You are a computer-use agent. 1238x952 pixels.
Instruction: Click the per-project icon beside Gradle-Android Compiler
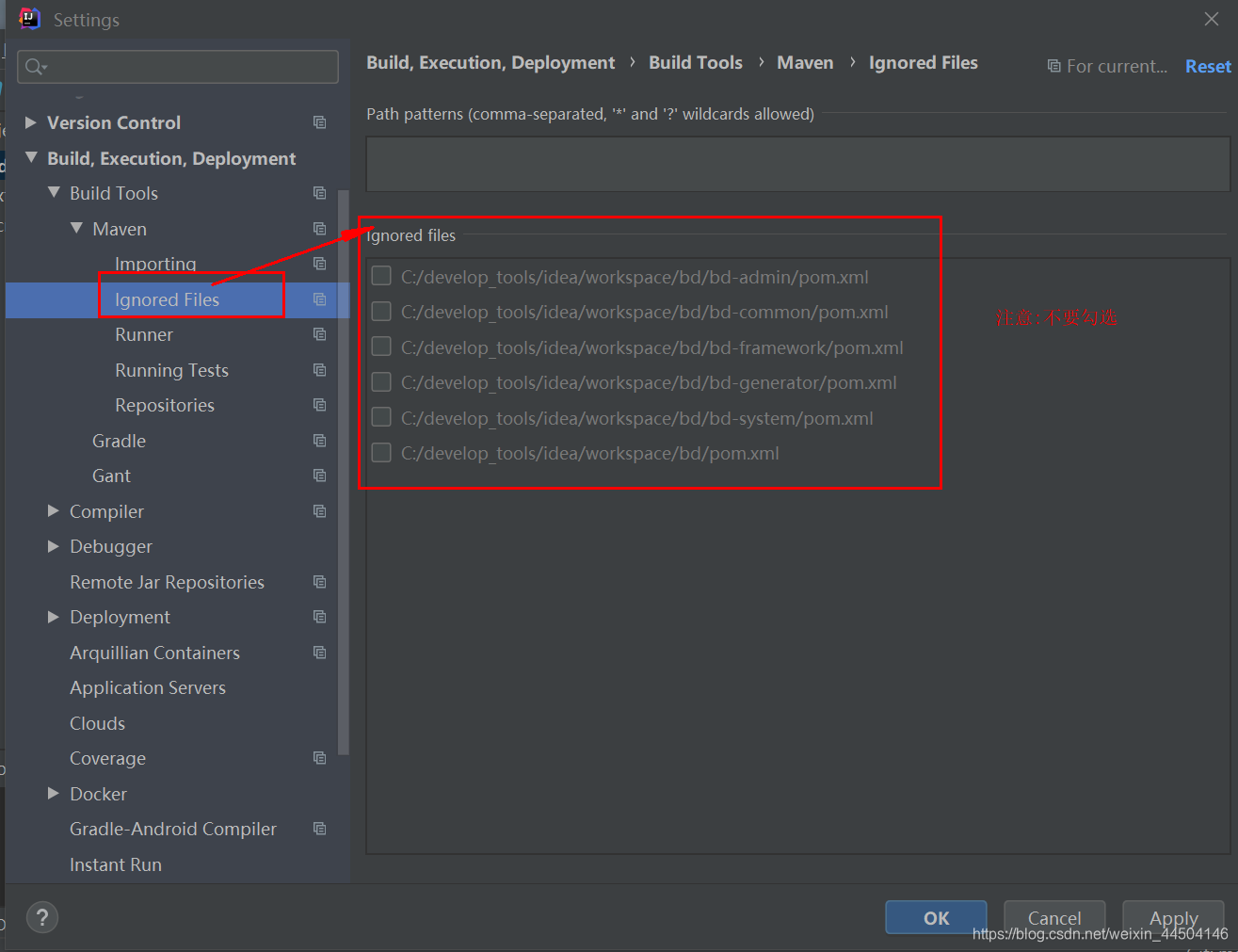[319, 829]
